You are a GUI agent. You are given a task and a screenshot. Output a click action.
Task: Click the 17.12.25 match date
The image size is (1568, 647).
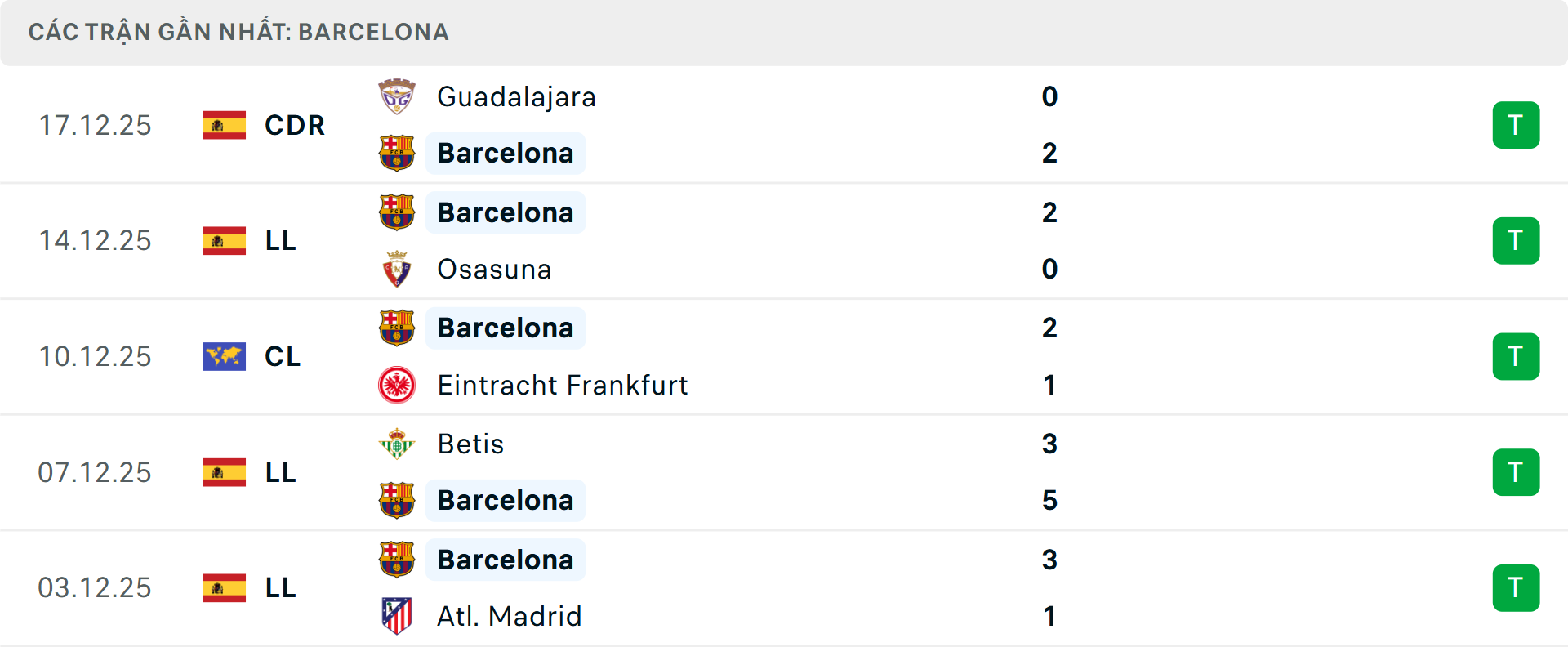(x=95, y=125)
